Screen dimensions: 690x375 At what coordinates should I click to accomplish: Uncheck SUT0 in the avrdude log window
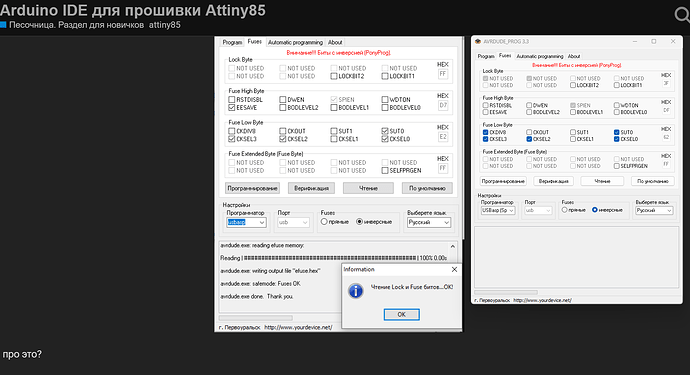pyautogui.click(x=385, y=131)
